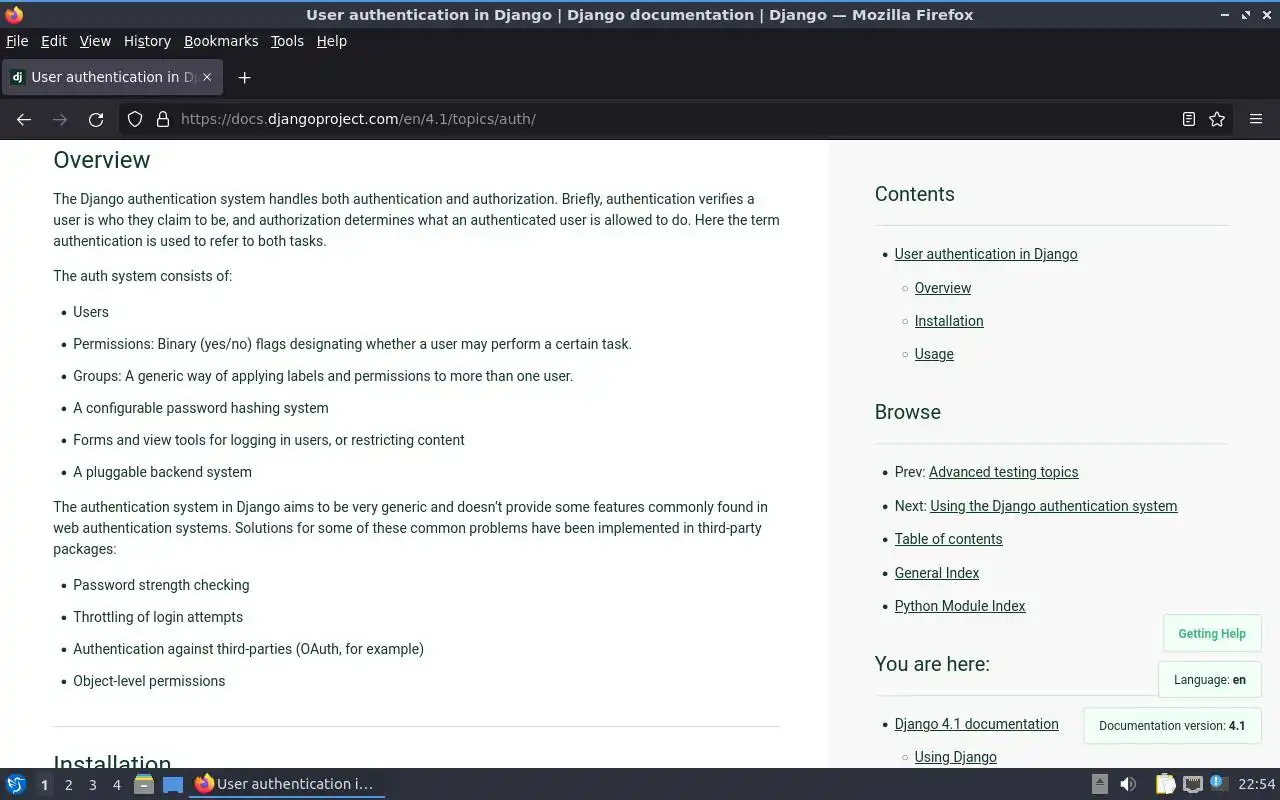Bookmark this page with the star
The height and width of the screenshot is (800, 1280).
coord(1217,119)
